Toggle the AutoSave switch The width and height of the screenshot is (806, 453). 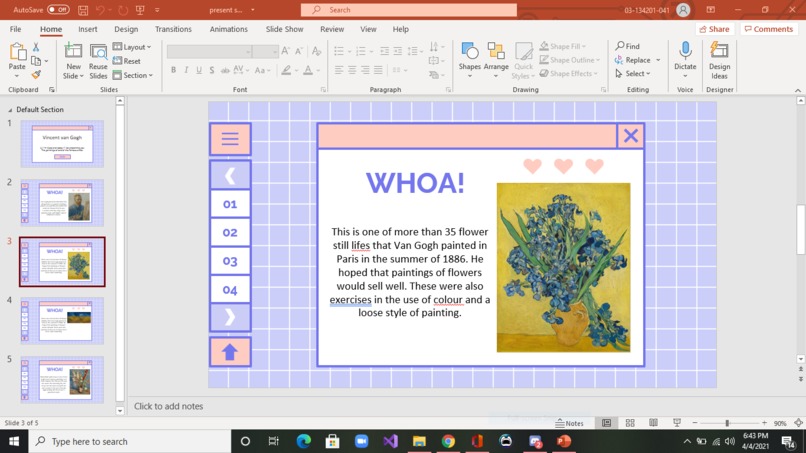point(58,10)
